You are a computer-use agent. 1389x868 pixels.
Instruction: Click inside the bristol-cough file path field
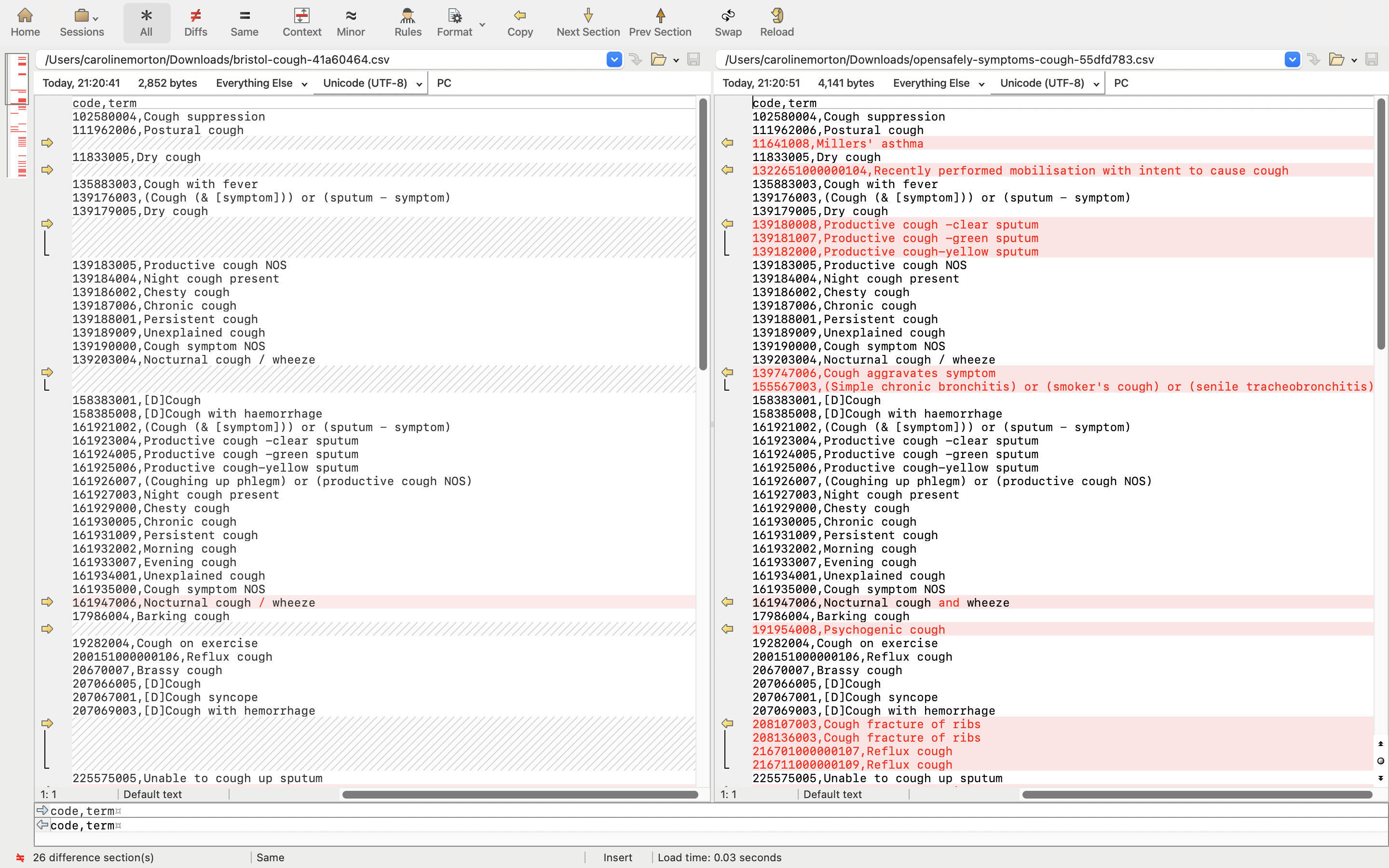321,59
